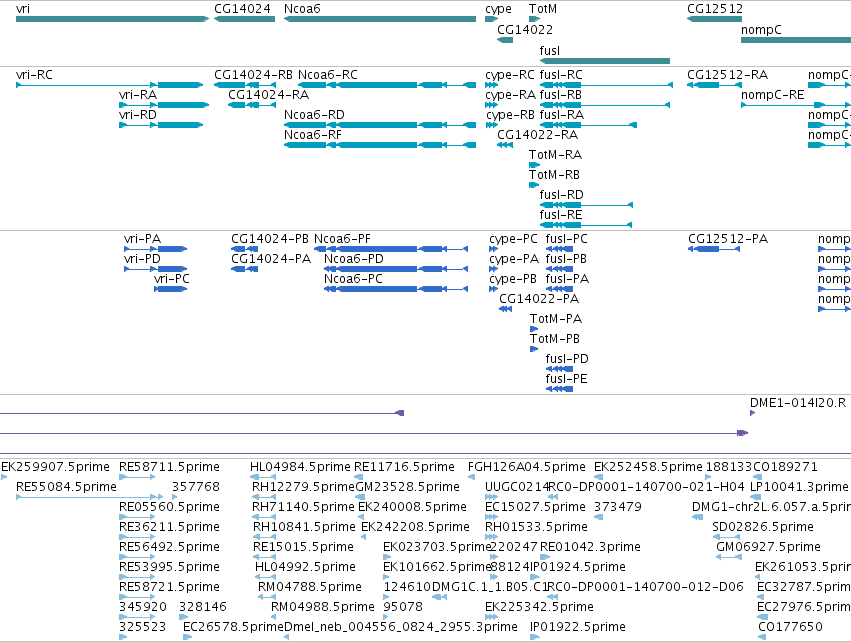This screenshot has height=642, width=851.
Task: Click the vri gene label
Action: (x=23, y=9)
